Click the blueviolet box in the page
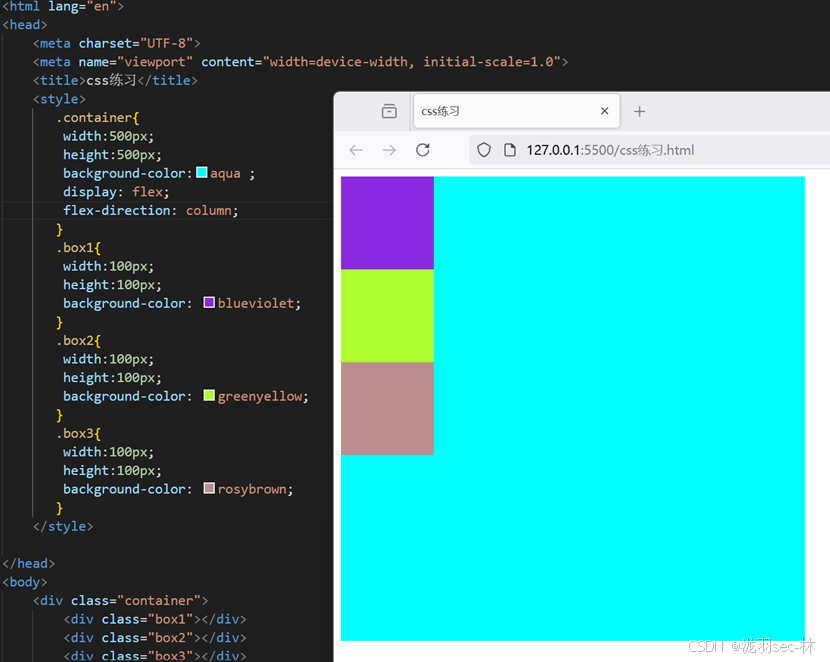This screenshot has width=830, height=662. (x=387, y=223)
